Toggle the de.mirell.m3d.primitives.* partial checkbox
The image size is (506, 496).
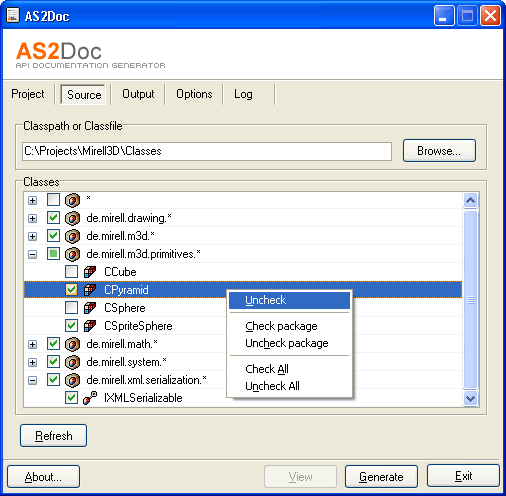[x=53, y=254]
